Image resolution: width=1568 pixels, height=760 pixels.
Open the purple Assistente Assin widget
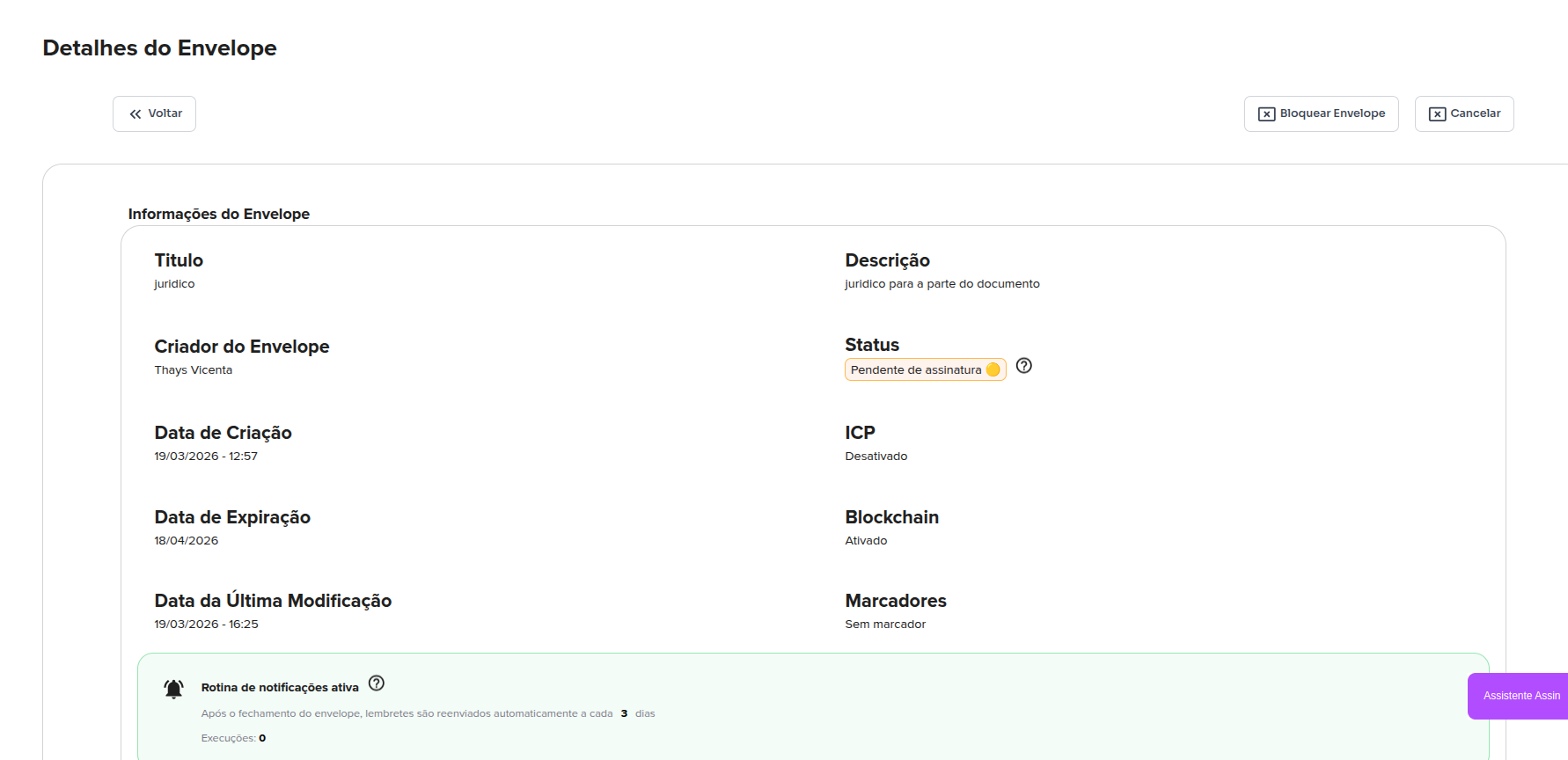pyautogui.click(x=1519, y=696)
